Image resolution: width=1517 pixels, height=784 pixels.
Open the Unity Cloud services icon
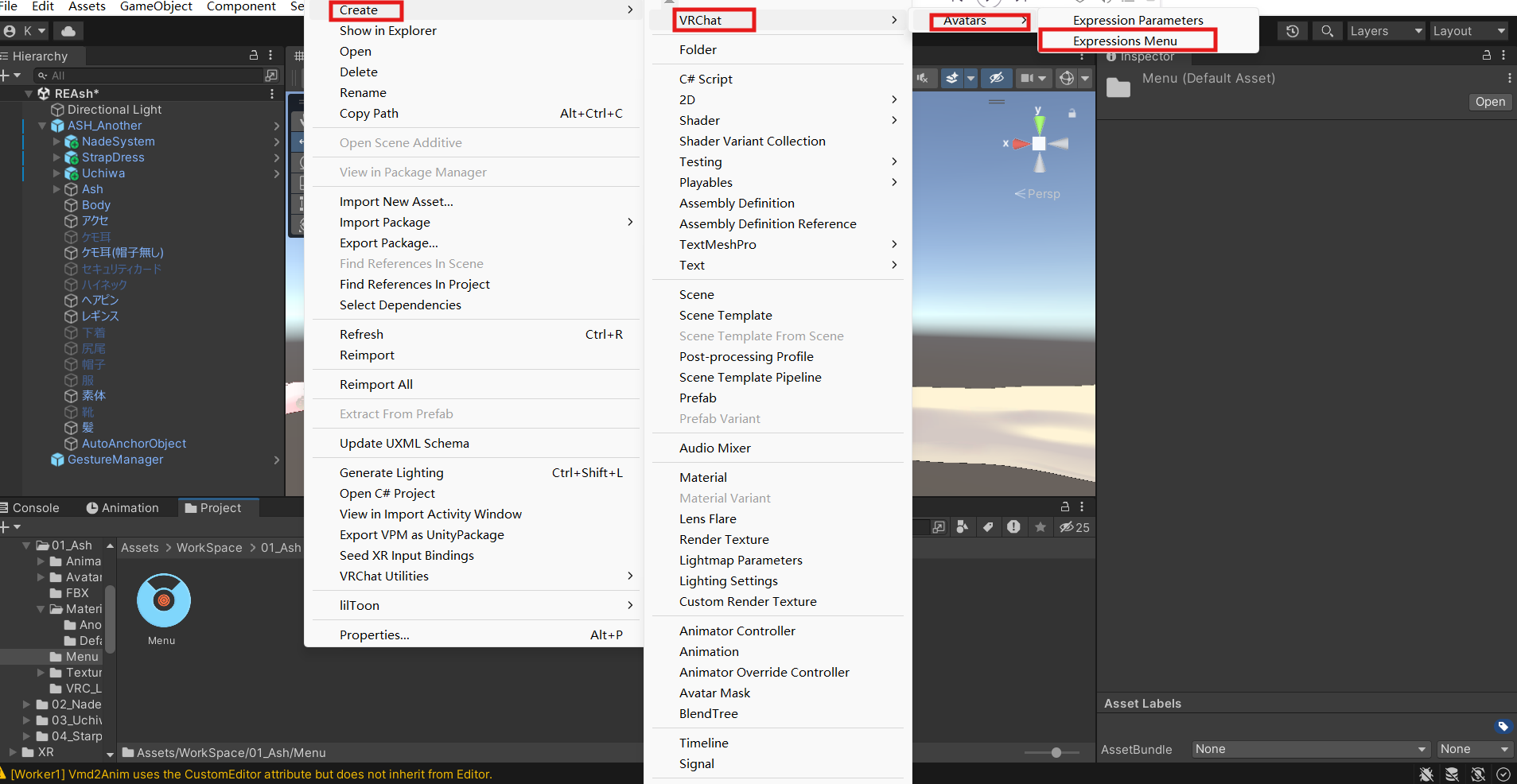(x=68, y=31)
